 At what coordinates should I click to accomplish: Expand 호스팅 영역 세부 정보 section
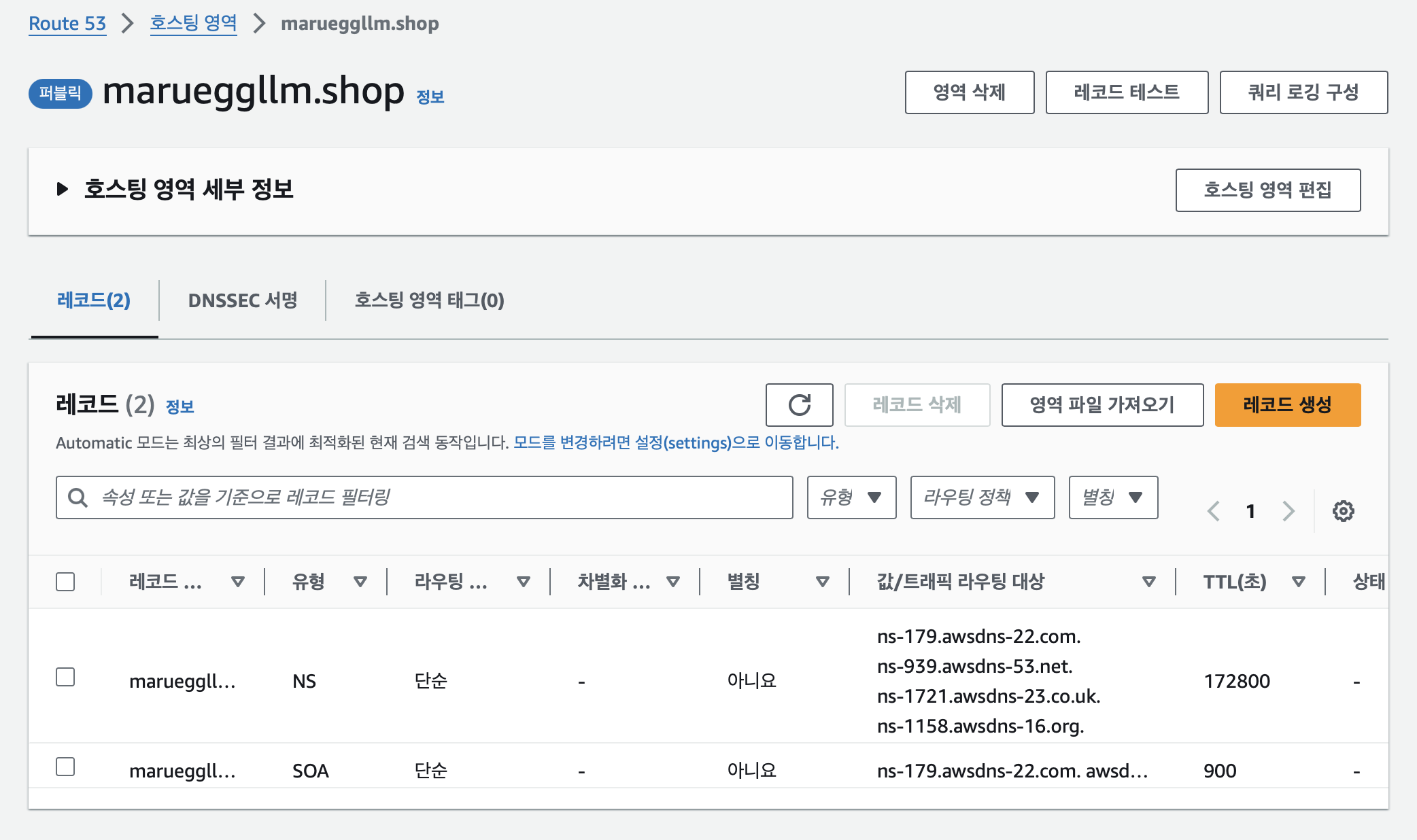pos(63,189)
